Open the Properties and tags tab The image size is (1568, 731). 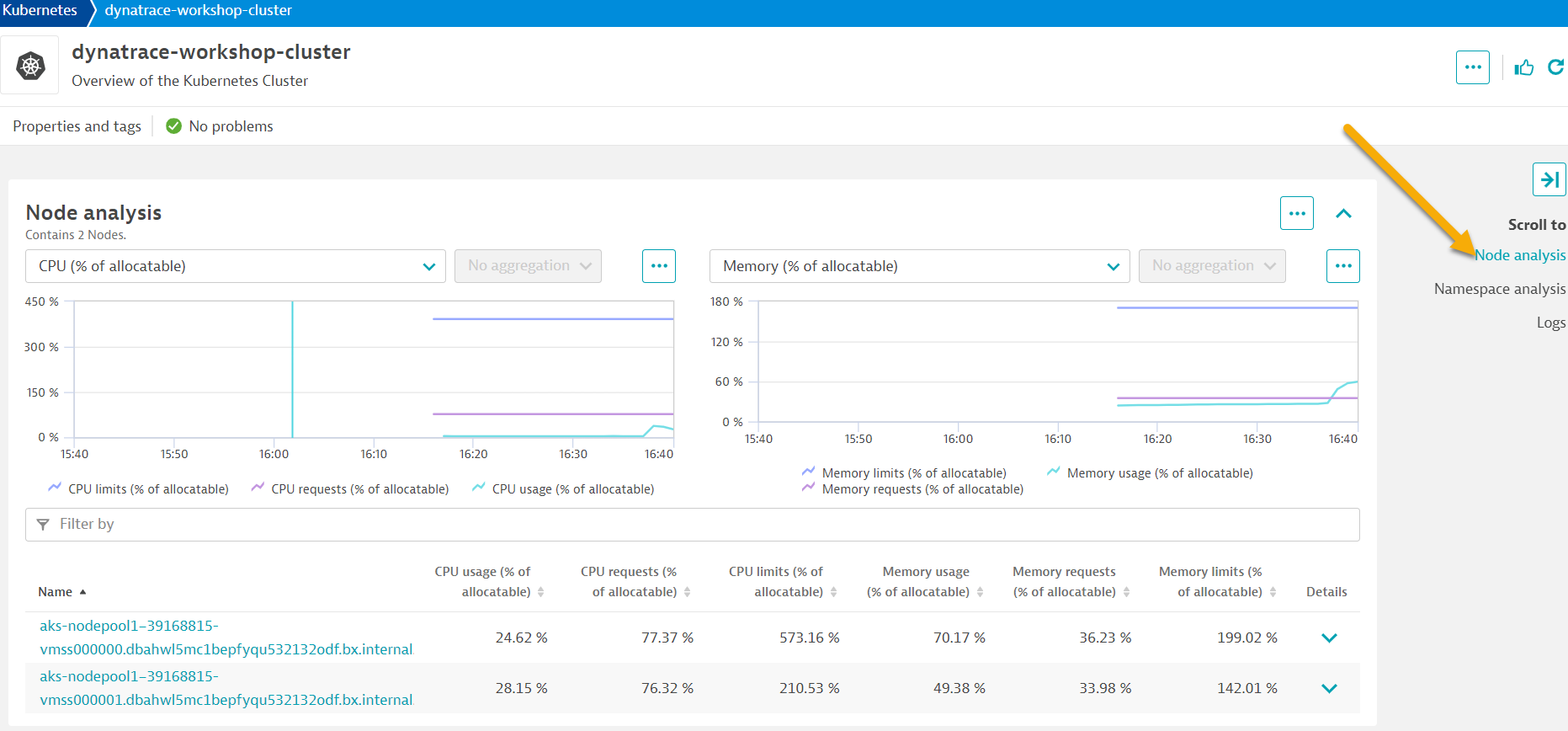(77, 126)
